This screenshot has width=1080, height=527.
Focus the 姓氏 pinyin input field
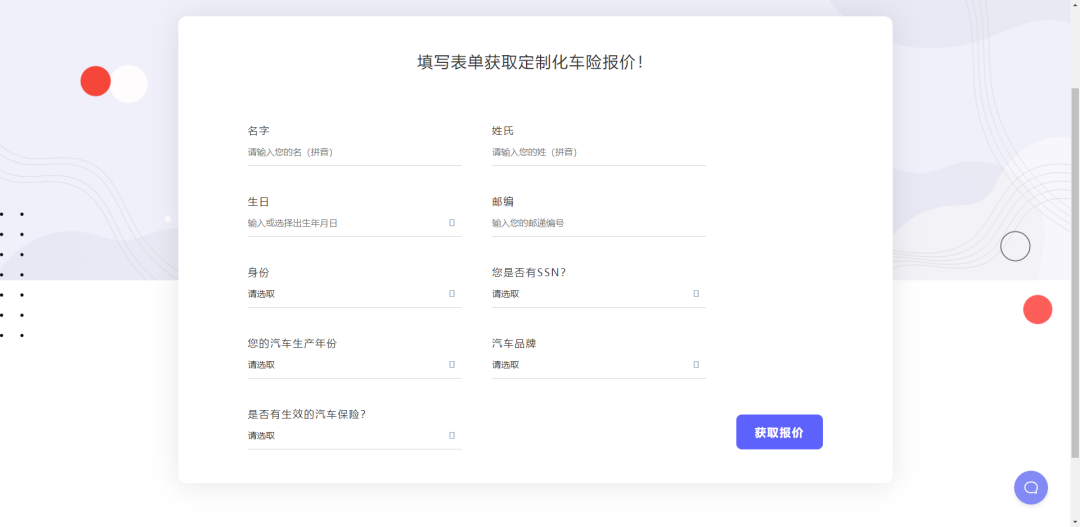(596, 152)
